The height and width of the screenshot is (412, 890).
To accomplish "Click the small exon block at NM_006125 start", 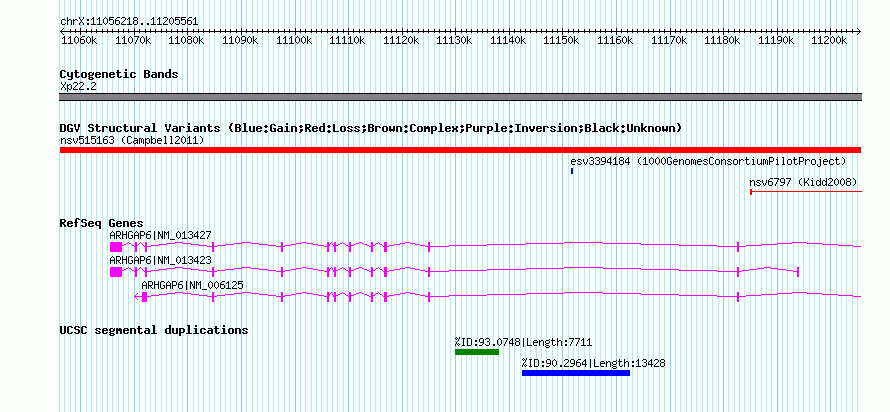I will 145,297.
